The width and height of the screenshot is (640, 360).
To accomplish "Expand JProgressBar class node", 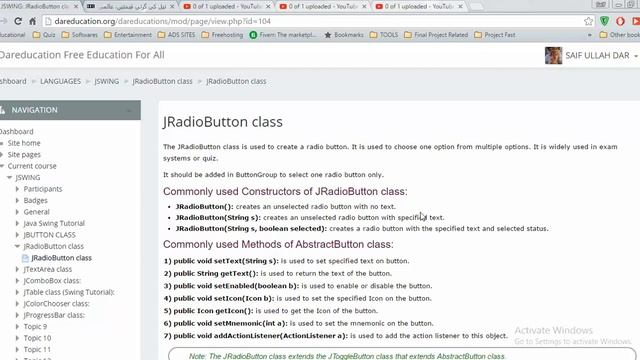I will point(18,315).
